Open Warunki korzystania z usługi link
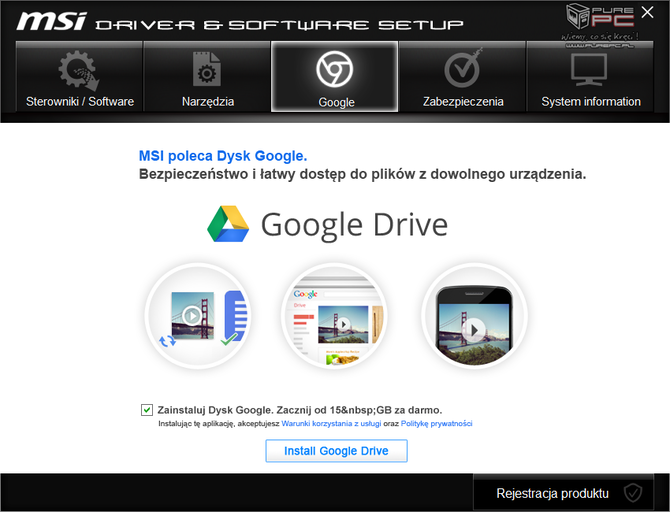The width and height of the screenshot is (670, 512). click(331, 424)
